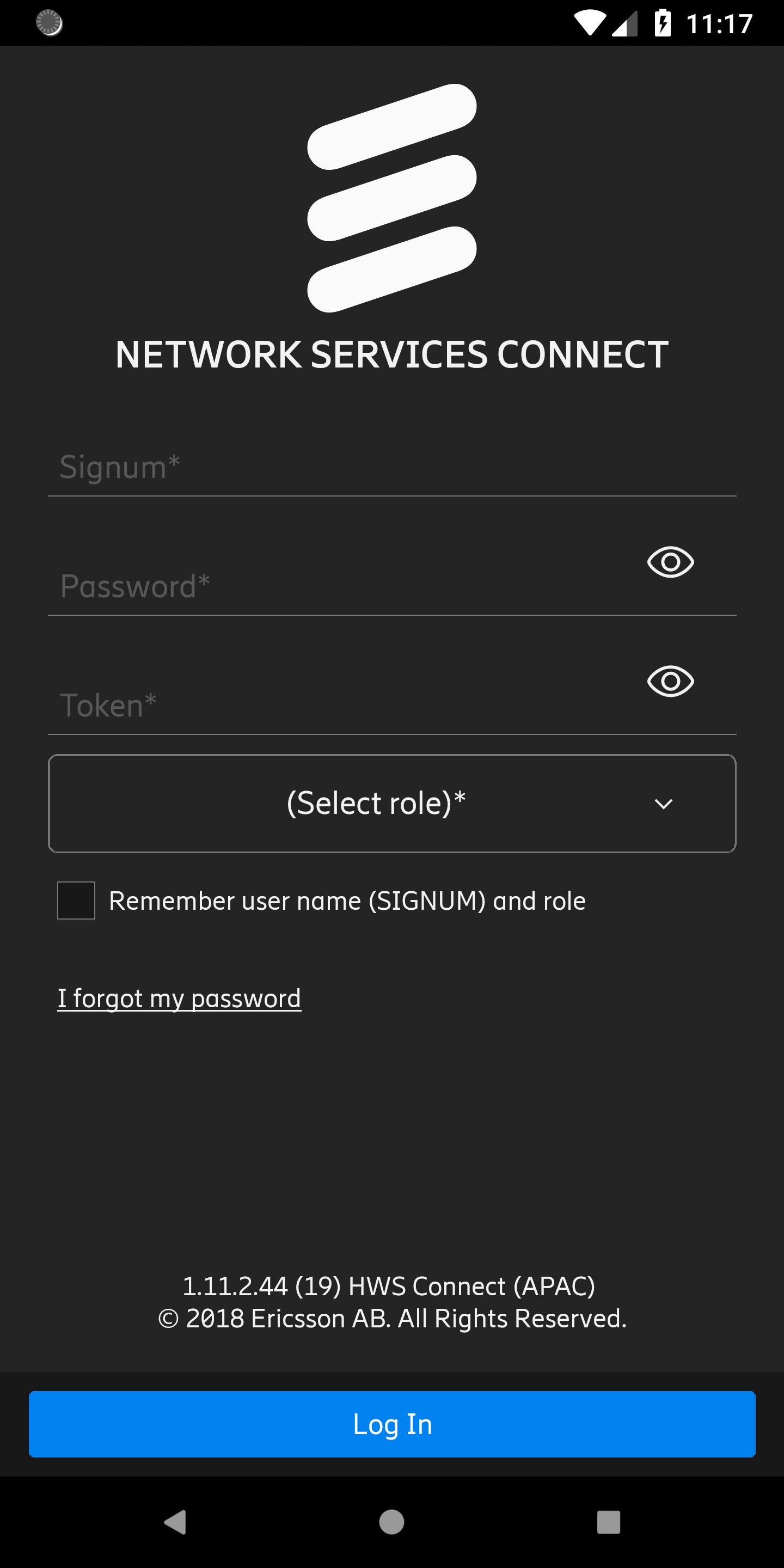Open the Select role dropdown
This screenshot has height=1568, width=784.
(392, 804)
